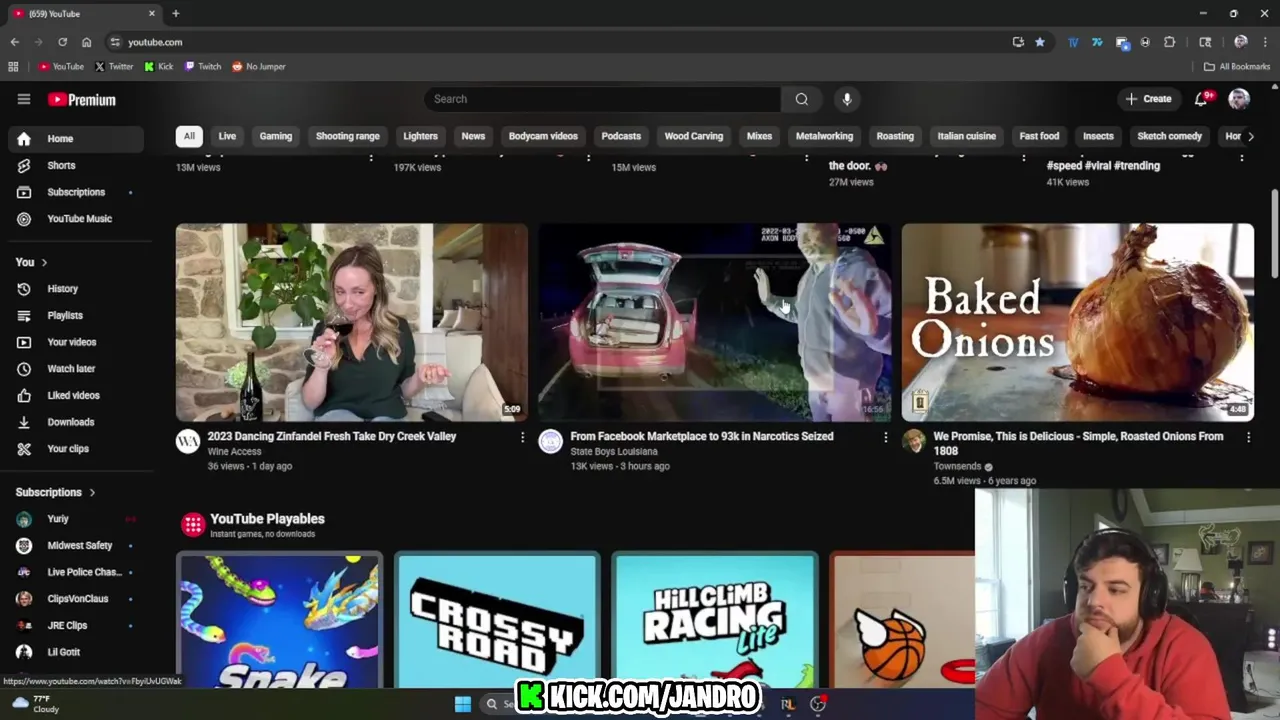The image size is (1280, 720).
Task: Click the Create button
Action: coord(1148,99)
